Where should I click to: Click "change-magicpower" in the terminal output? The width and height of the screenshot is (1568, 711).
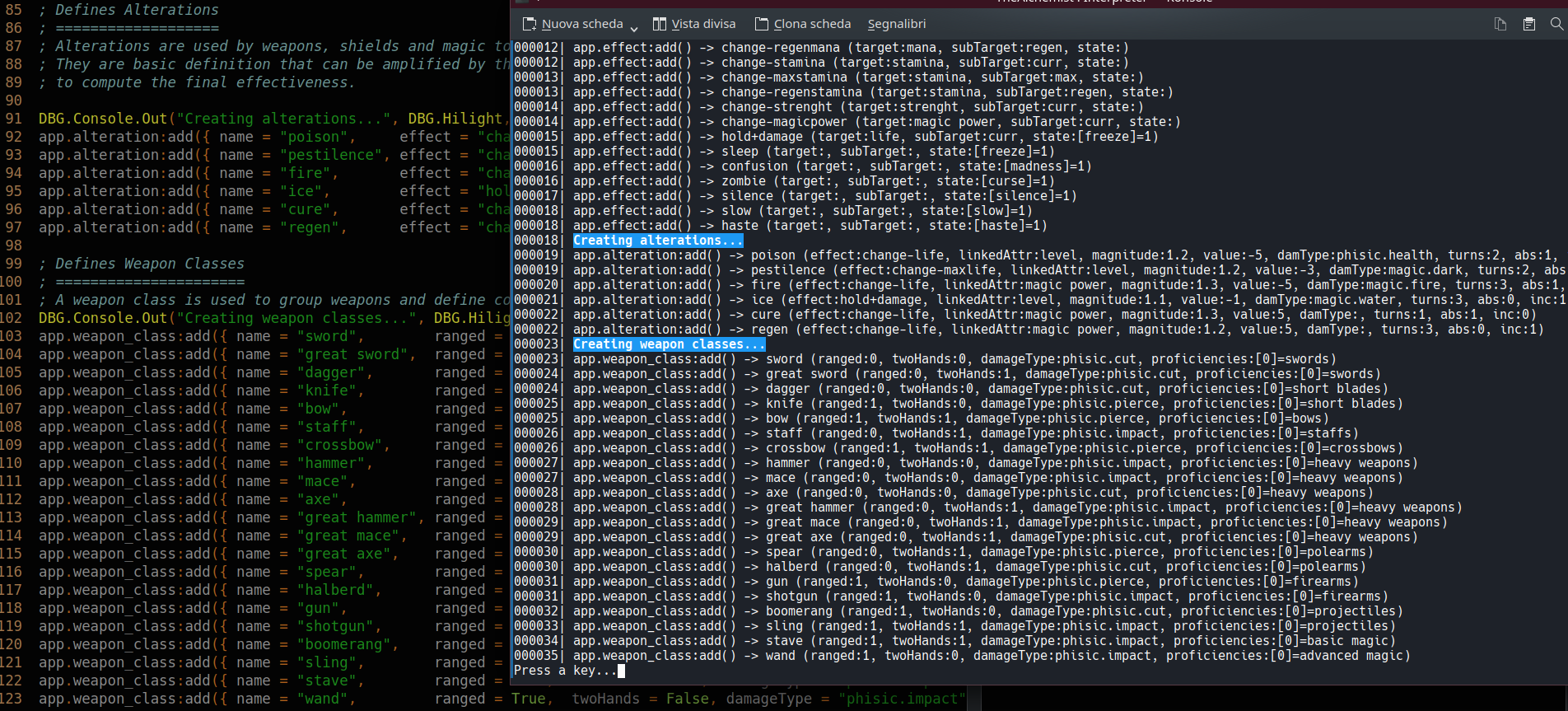click(x=784, y=122)
